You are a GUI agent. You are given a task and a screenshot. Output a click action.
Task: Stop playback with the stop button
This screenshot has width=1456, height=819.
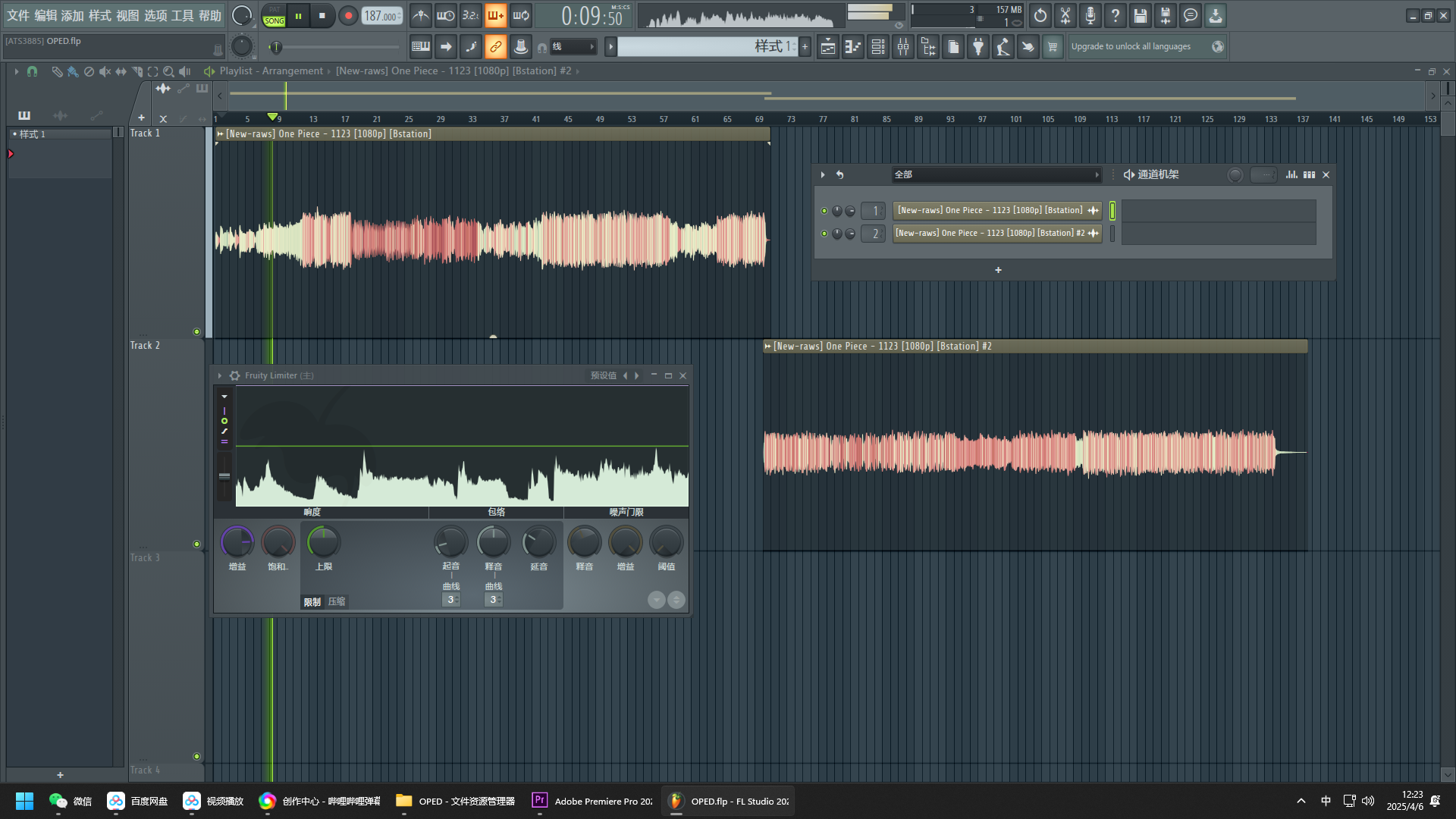click(x=322, y=16)
